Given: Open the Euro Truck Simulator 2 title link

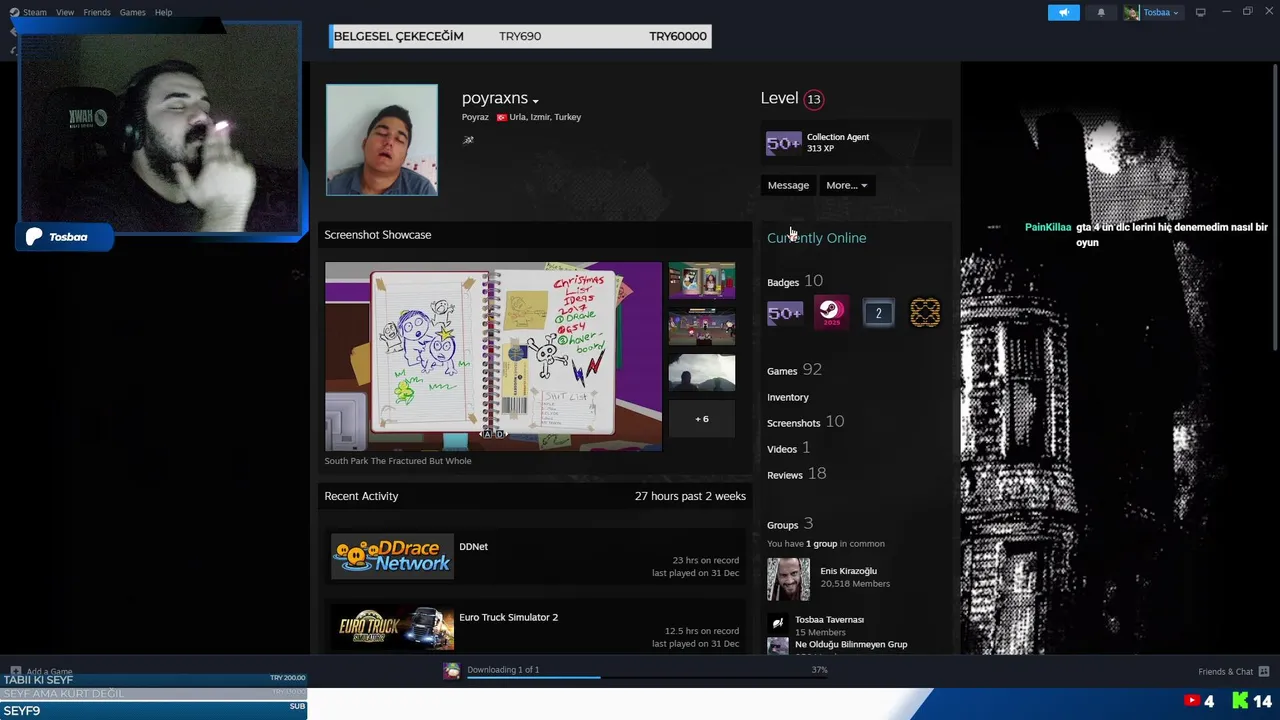Looking at the screenshot, I should 508,617.
